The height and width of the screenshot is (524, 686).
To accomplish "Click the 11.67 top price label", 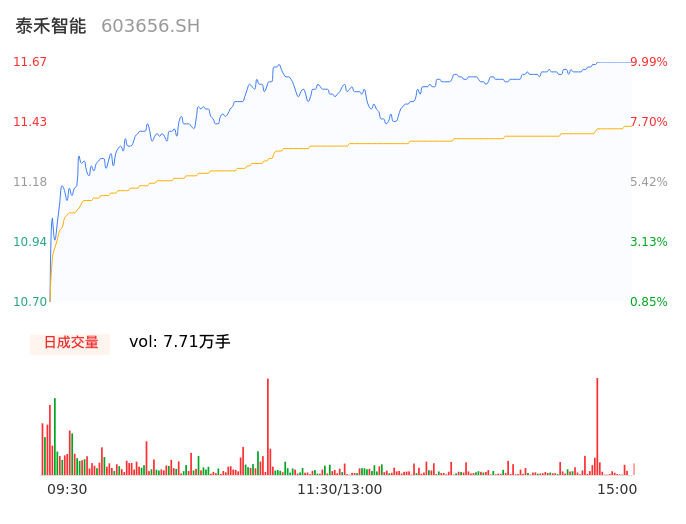I will click(x=30, y=62).
